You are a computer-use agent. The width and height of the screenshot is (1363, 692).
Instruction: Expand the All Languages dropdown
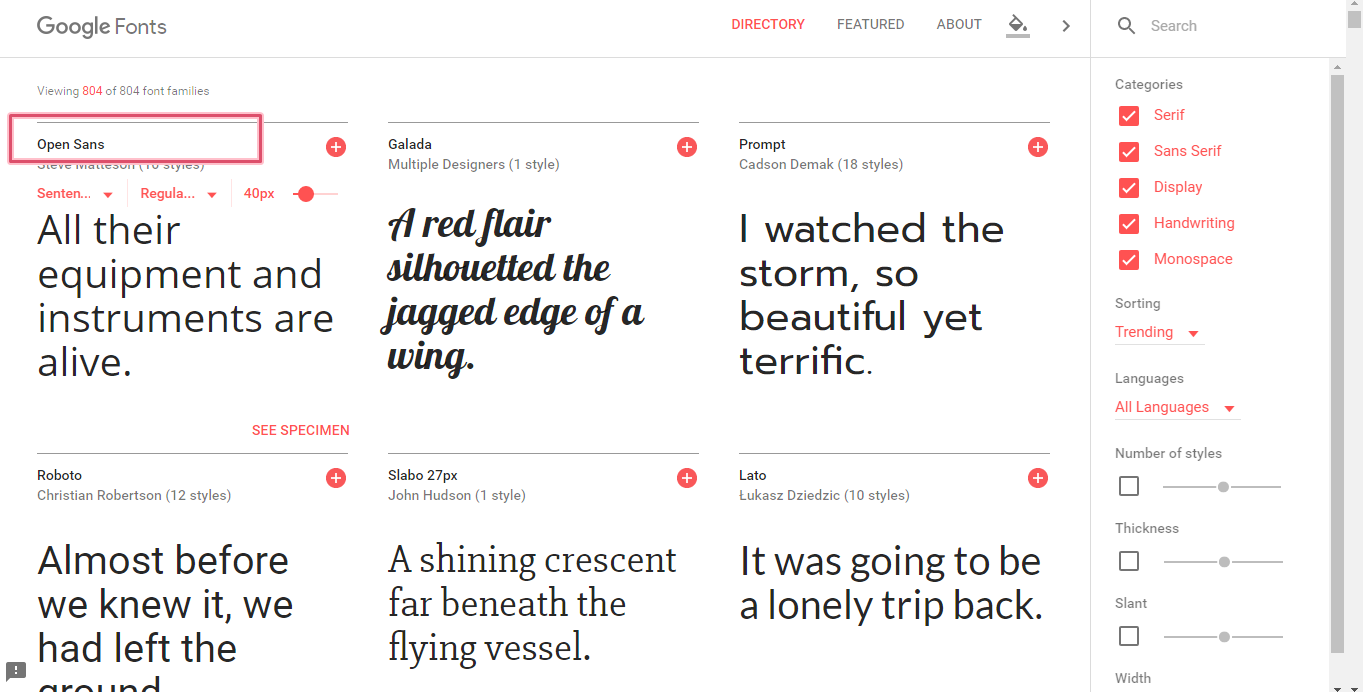coord(1176,407)
